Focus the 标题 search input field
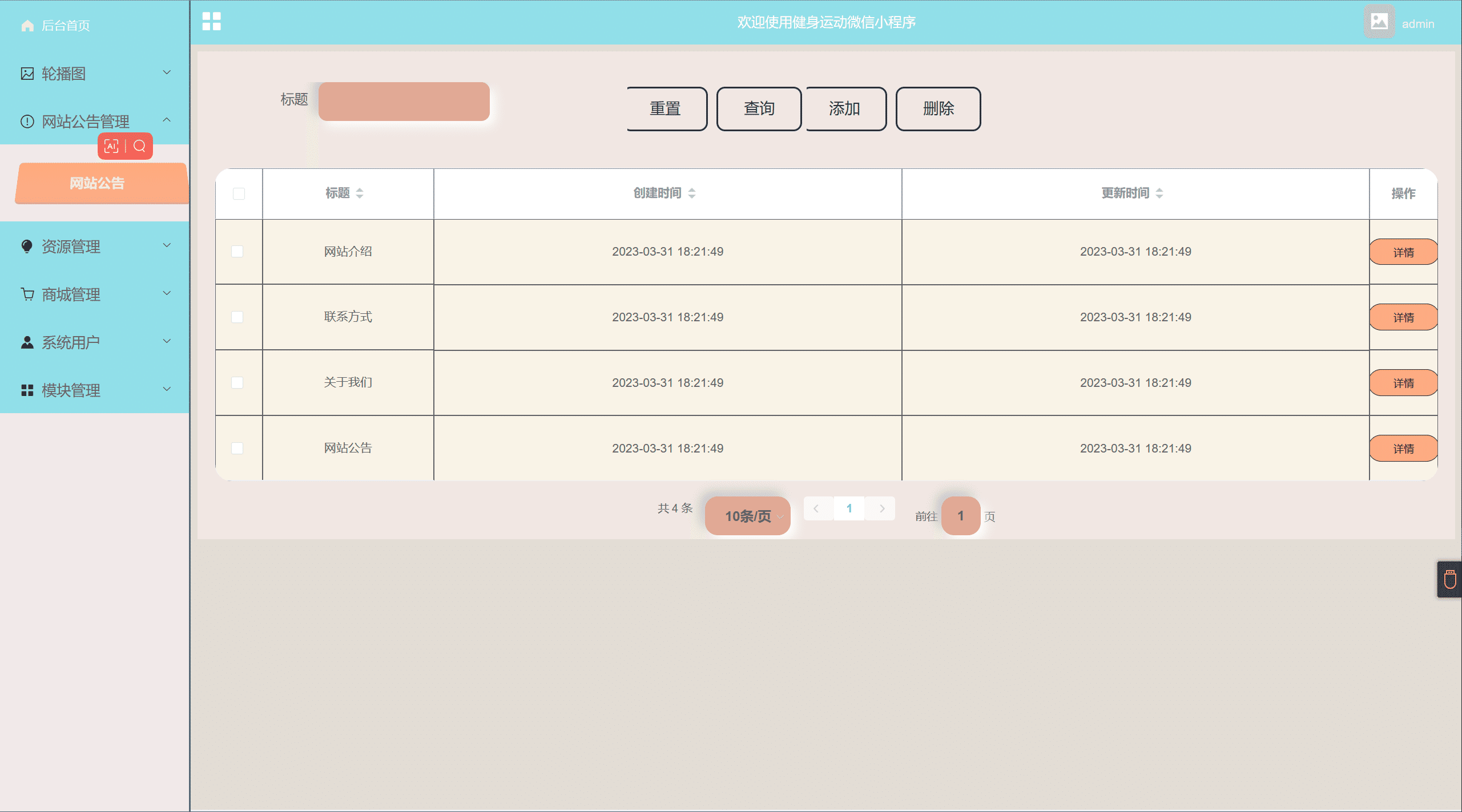This screenshot has height=812, width=1462. (404, 102)
